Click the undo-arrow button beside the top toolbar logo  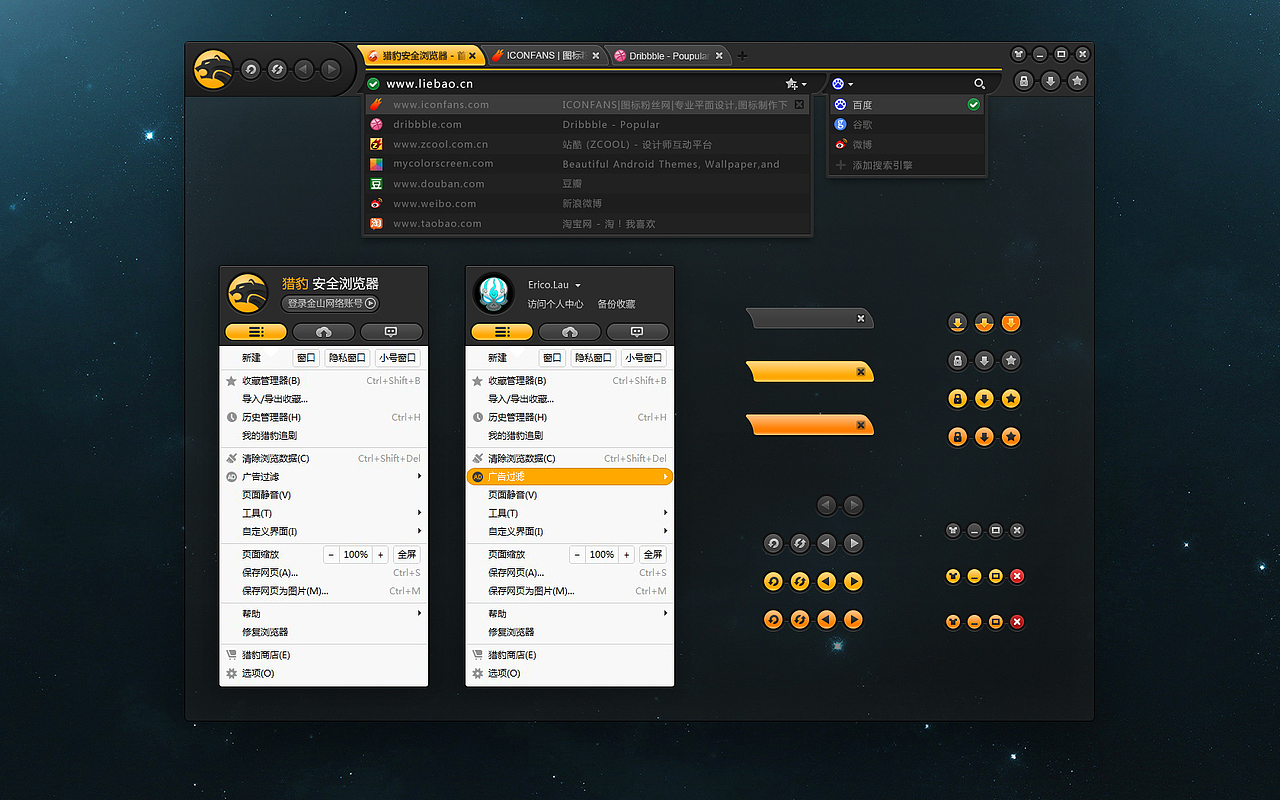point(251,69)
